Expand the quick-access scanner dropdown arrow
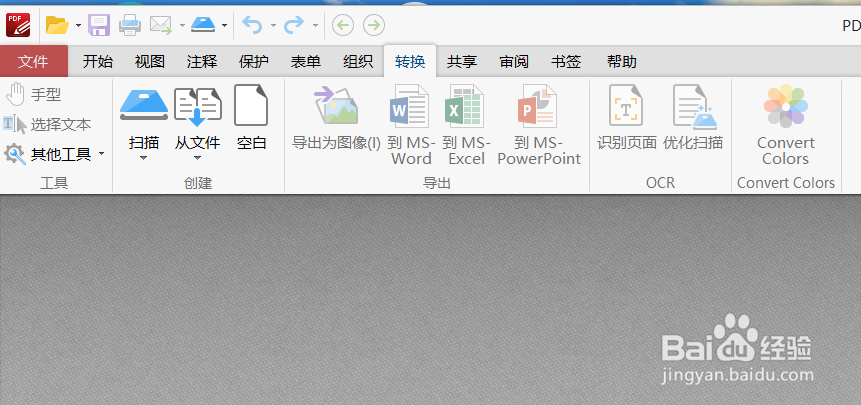 tap(224, 25)
